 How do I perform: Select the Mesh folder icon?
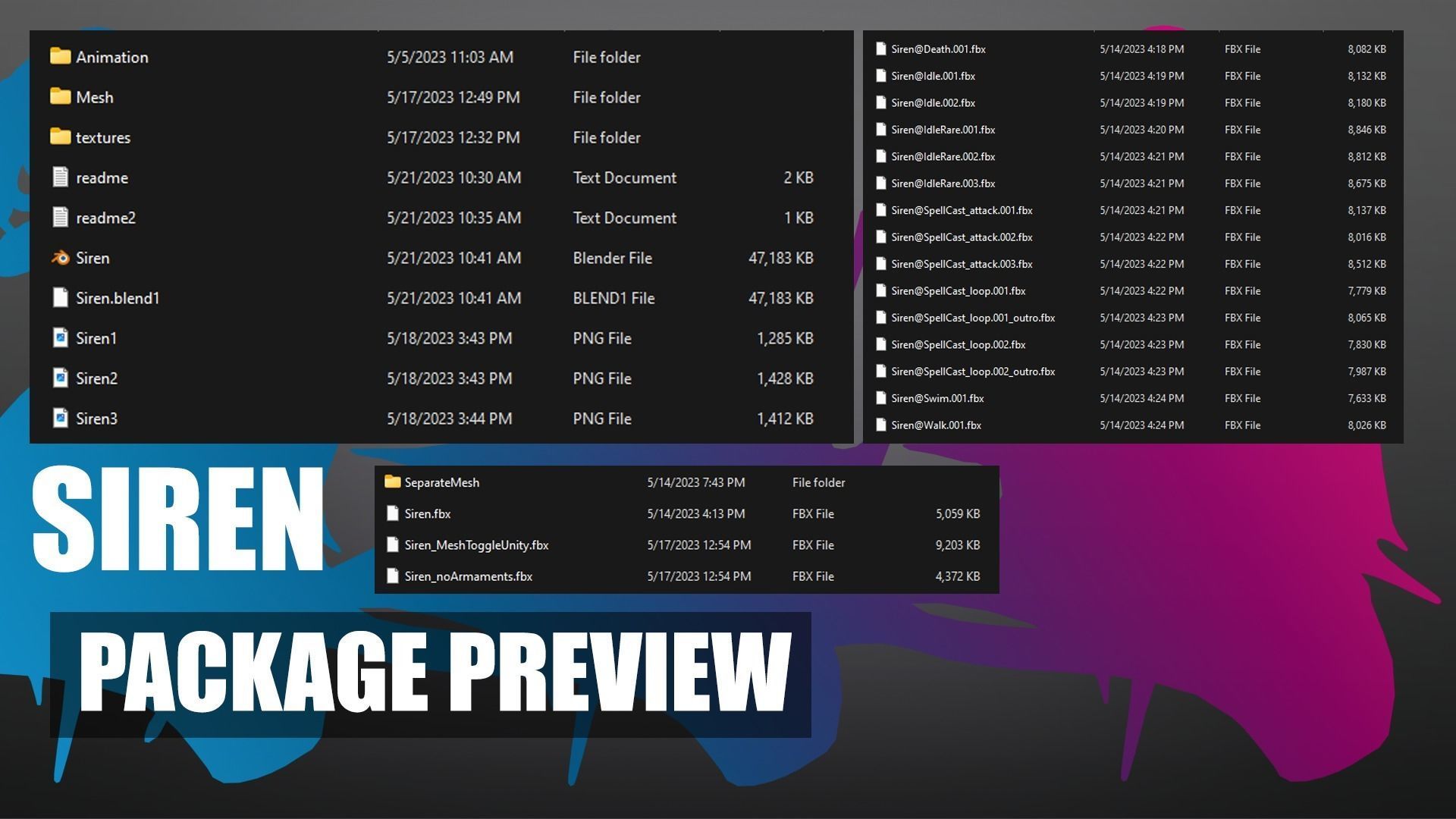coord(60,97)
